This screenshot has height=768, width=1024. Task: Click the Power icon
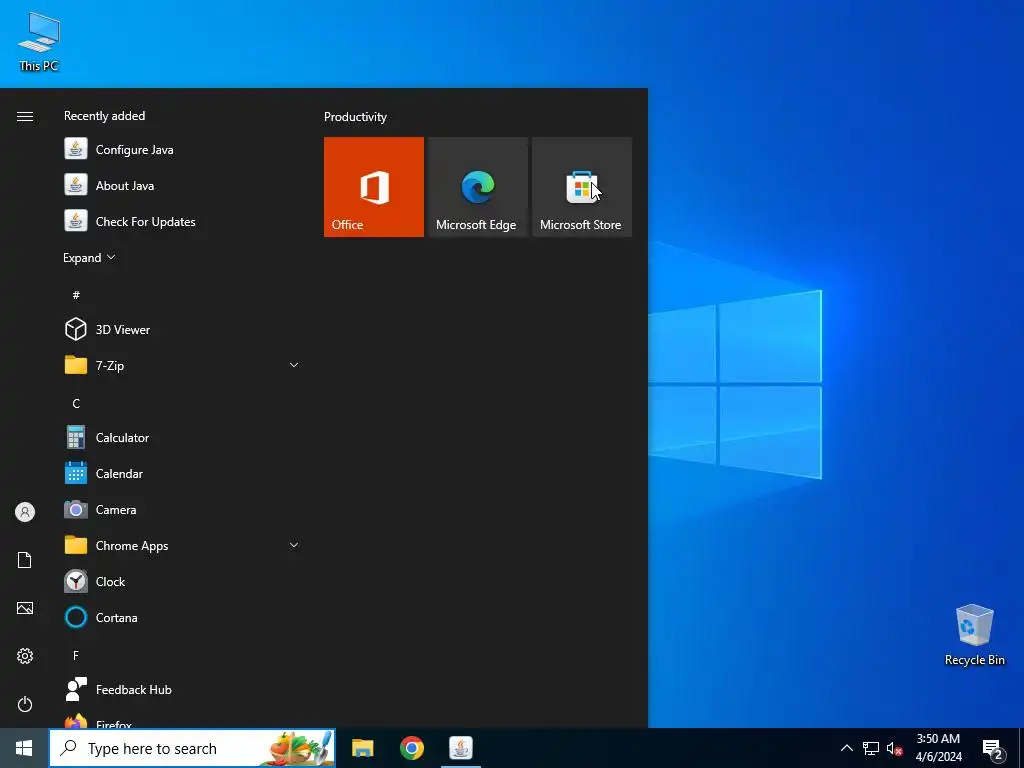[25, 704]
